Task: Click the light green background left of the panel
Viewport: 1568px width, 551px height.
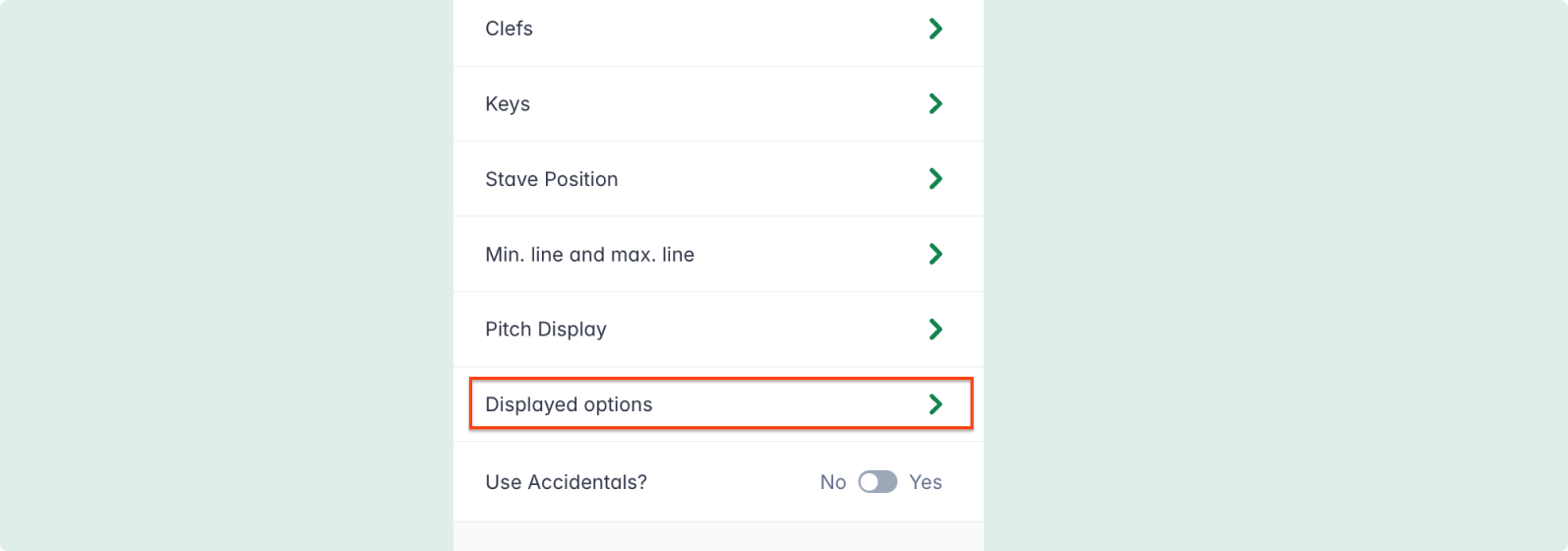Action: 226,275
